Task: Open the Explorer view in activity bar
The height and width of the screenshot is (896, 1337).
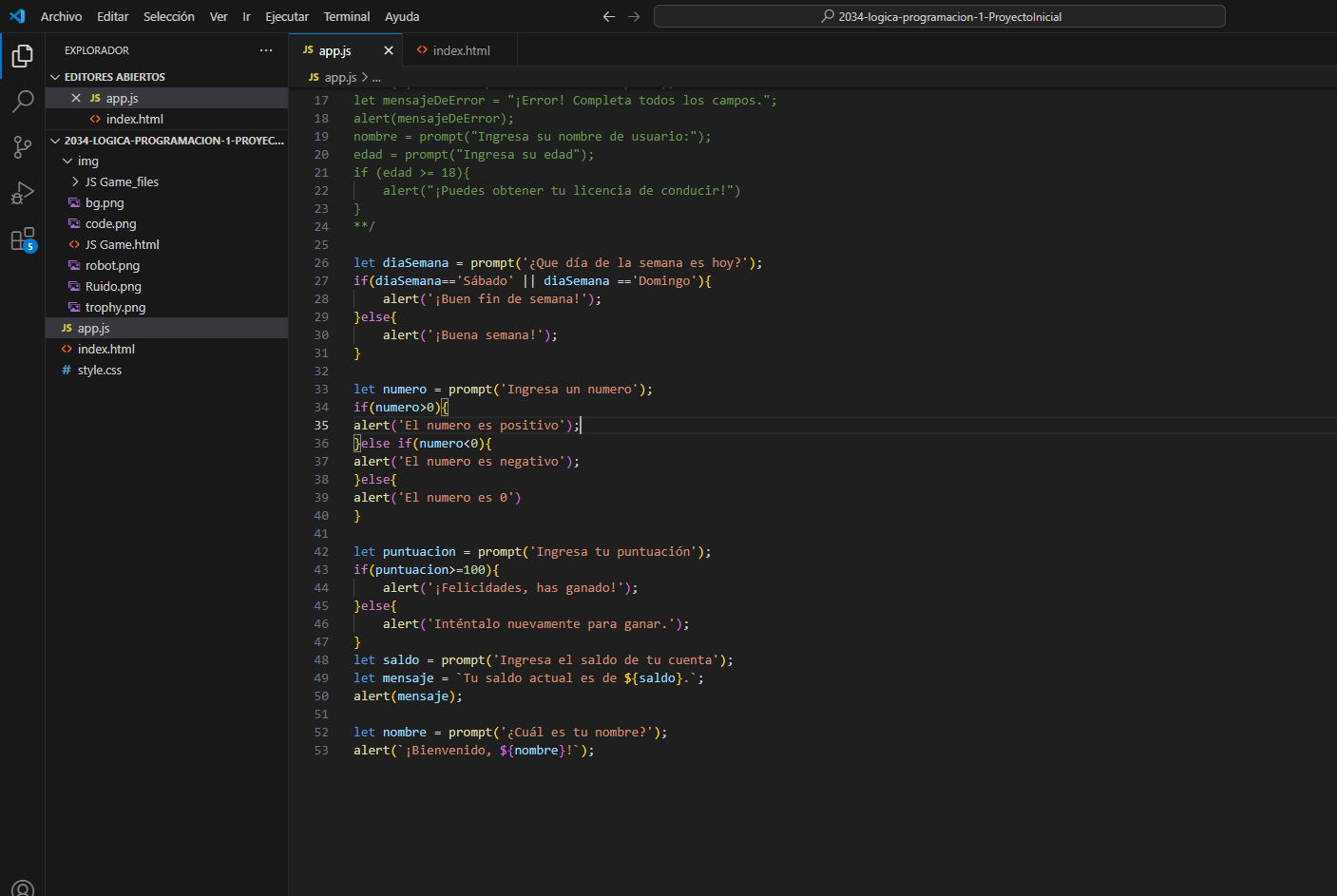Action: pos(23,56)
